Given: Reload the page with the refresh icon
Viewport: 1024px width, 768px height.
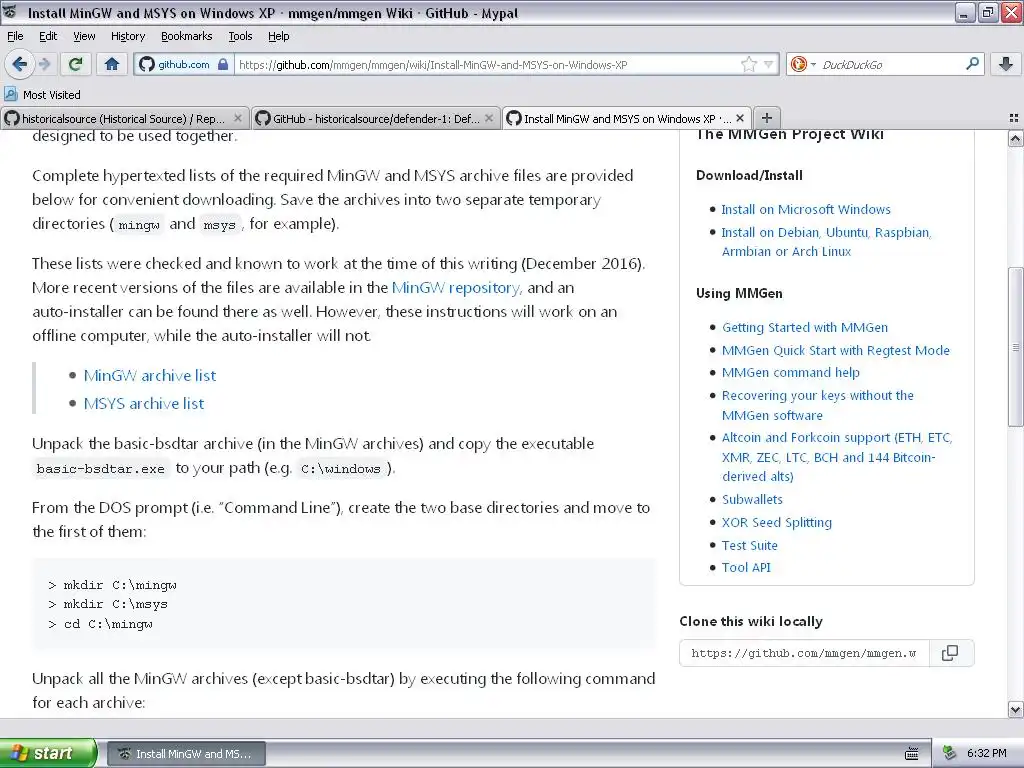Looking at the screenshot, I should 75,64.
